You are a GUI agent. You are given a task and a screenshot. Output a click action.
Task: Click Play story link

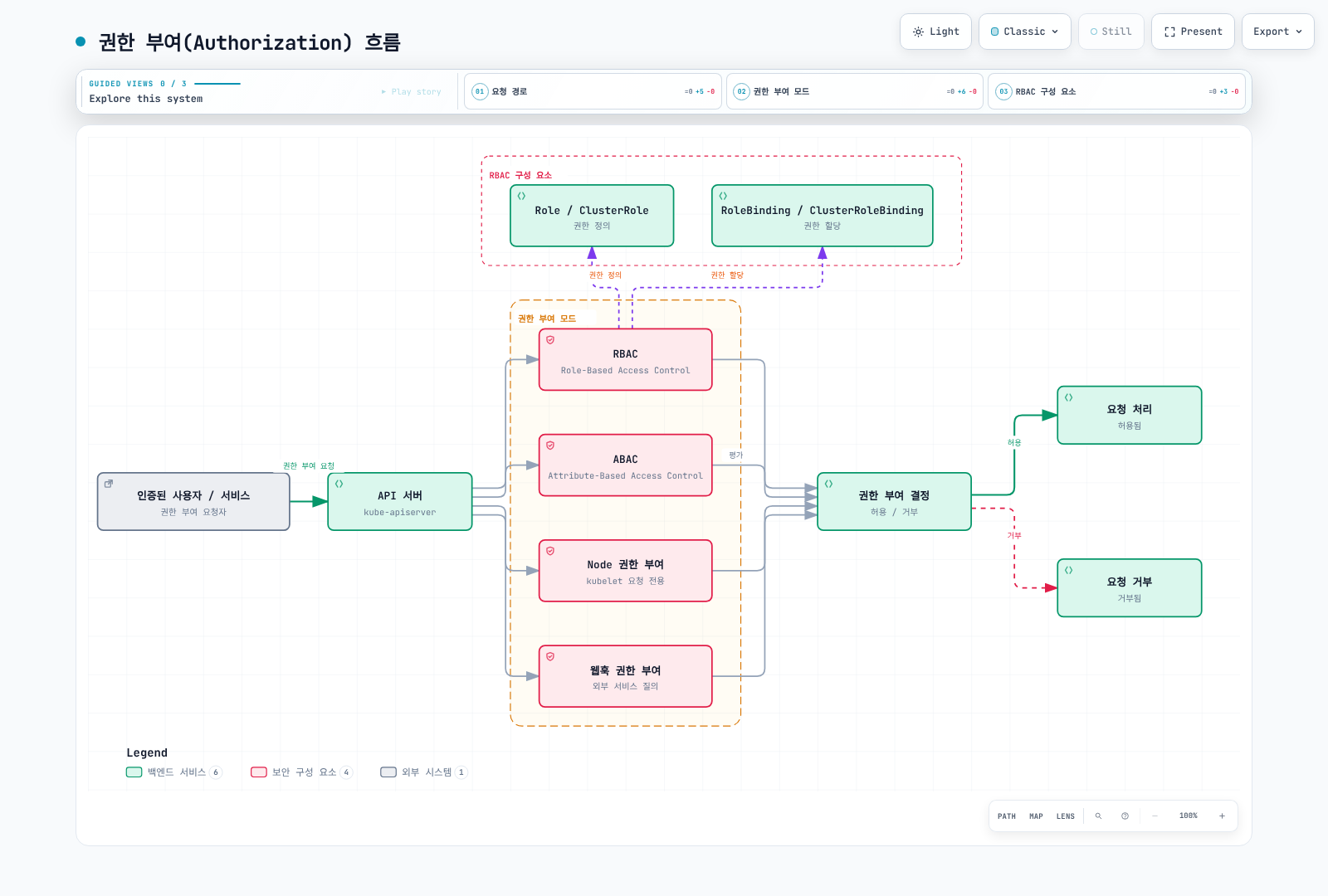point(412,91)
